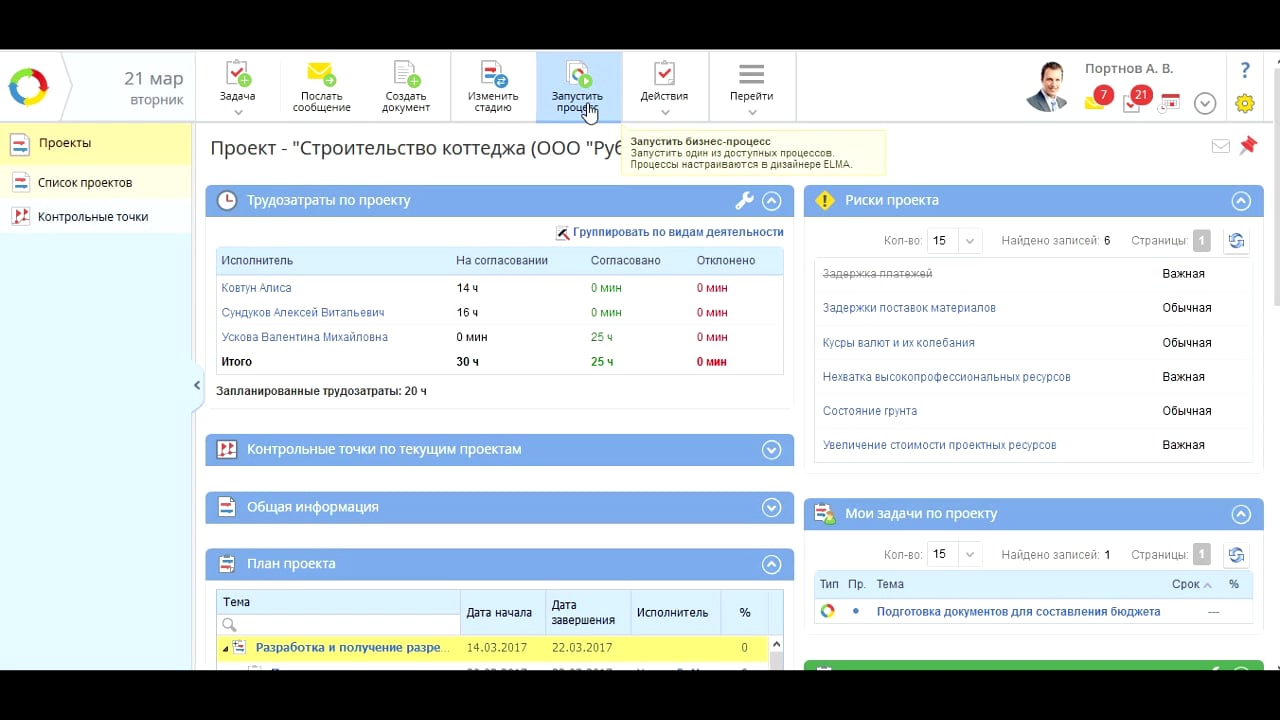Click the user avatar photo
Image resolution: width=1280 pixels, height=720 pixels.
pos(1048,86)
